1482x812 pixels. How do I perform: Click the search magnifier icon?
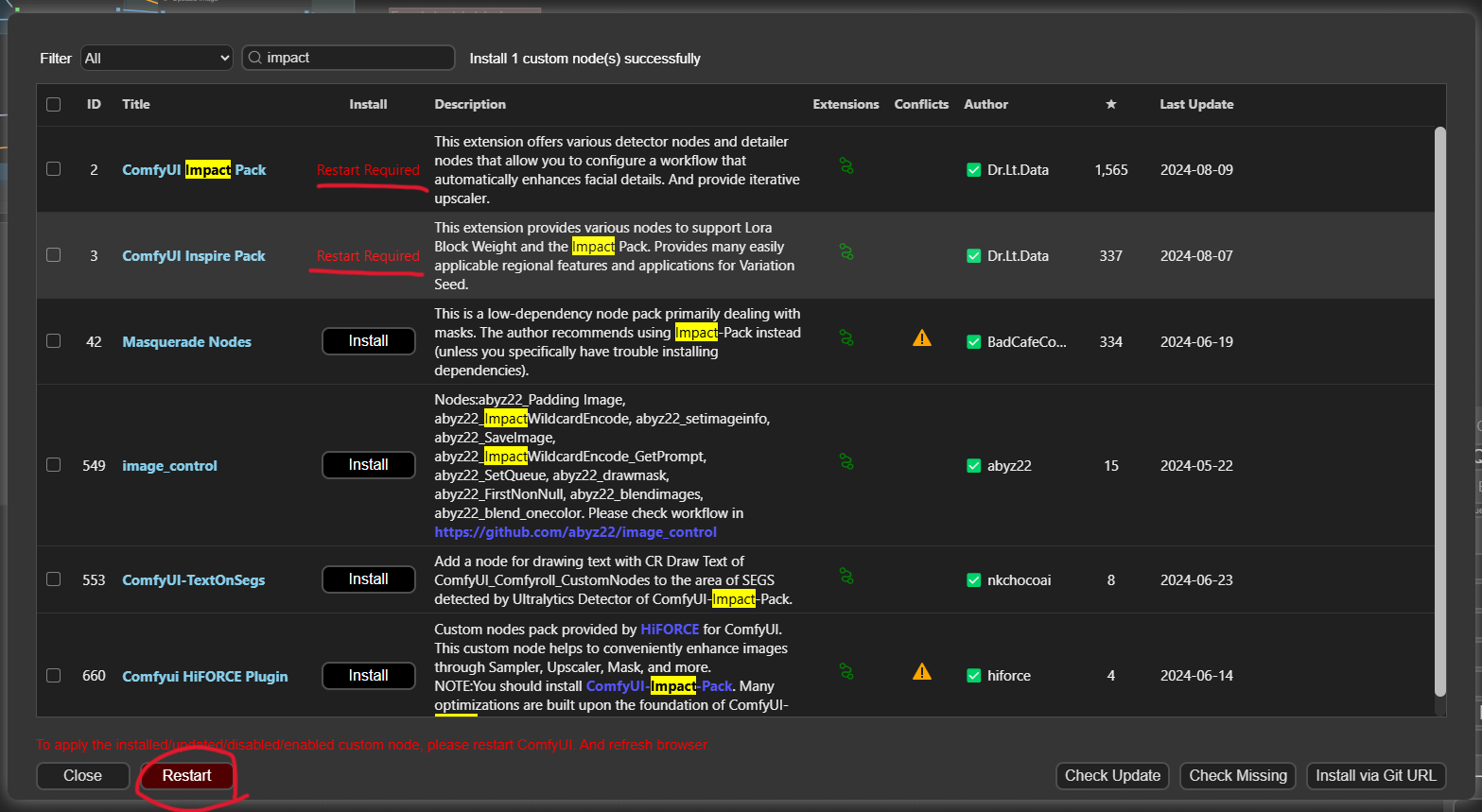click(254, 58)
